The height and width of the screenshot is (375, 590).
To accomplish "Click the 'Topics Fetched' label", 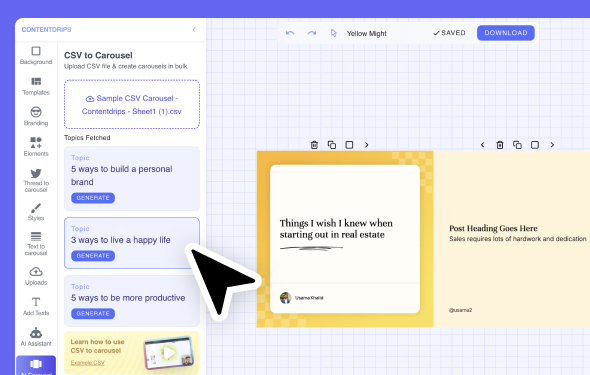I will pyautogui.click(x=87, y=138).
